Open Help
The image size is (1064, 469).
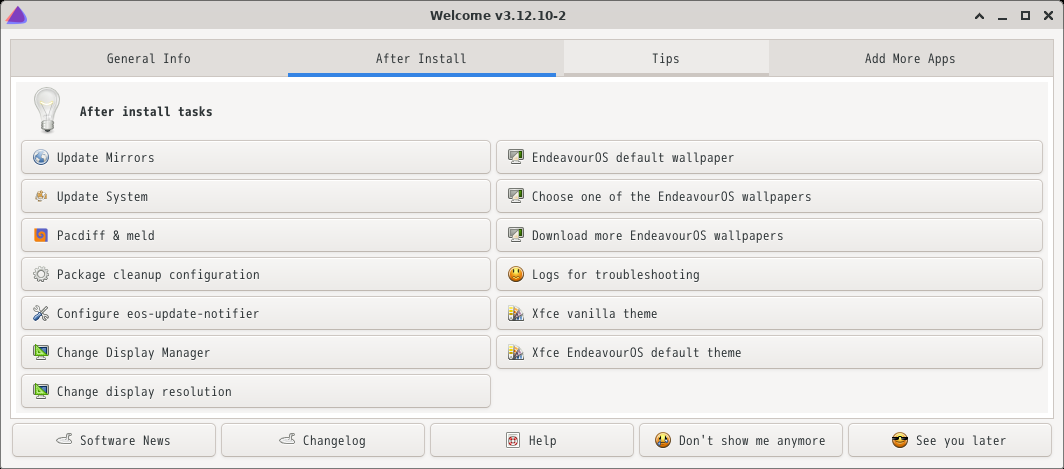coord(532,440)
